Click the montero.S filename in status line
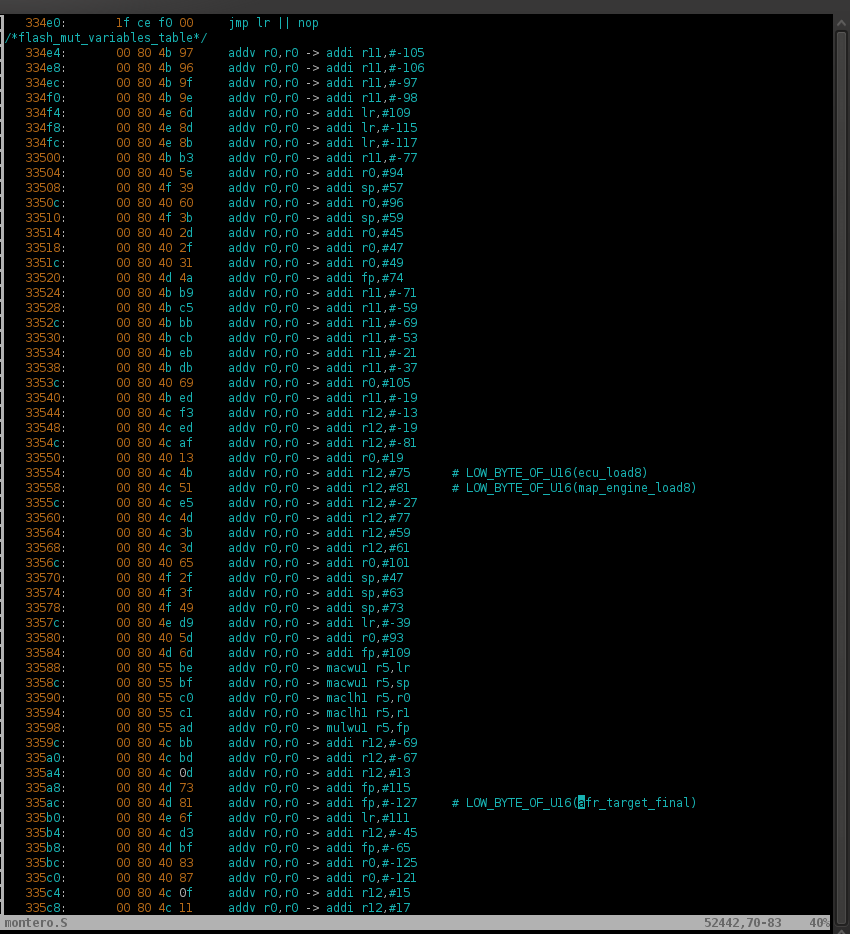 tap(36, 923)
